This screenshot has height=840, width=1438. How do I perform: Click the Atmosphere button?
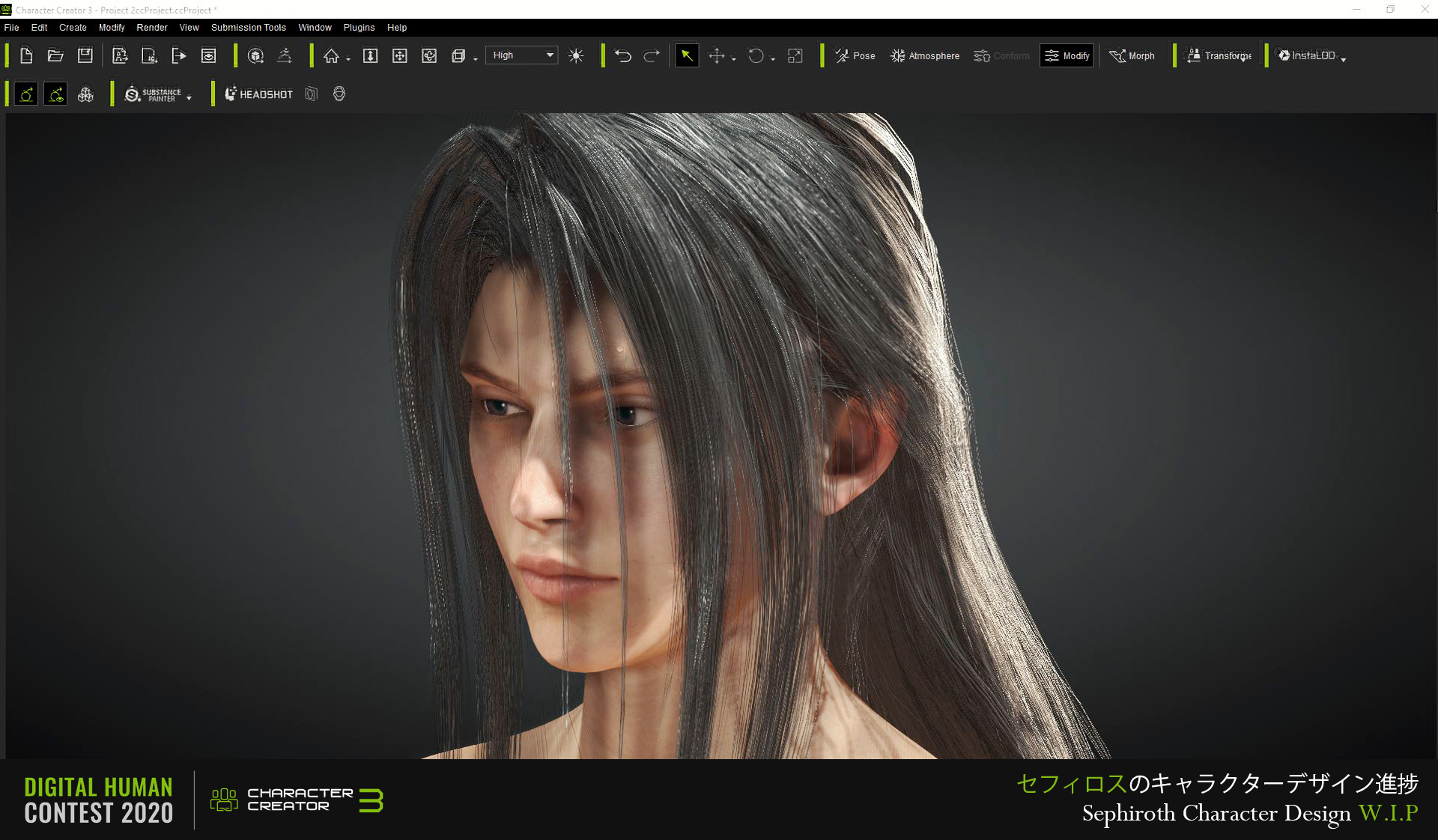pyautogui.click(x=925, y=55)
